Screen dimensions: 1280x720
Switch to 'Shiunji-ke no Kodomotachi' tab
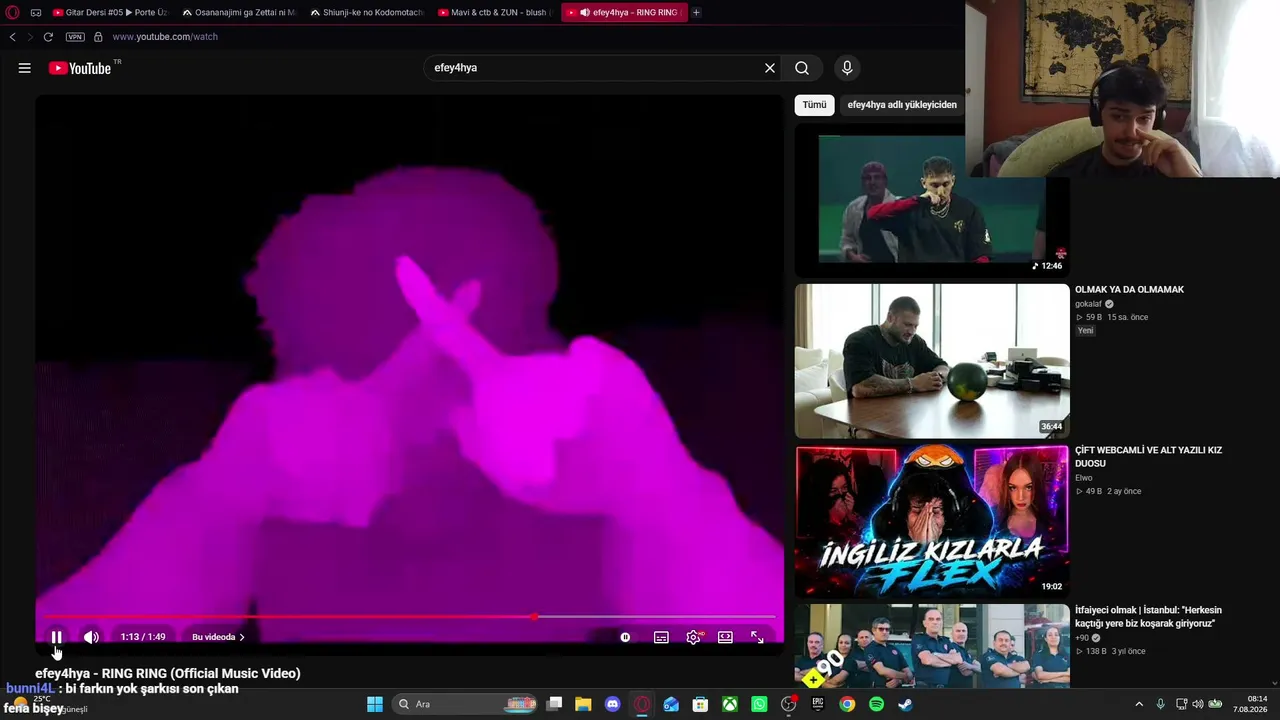tap(367, 13)
